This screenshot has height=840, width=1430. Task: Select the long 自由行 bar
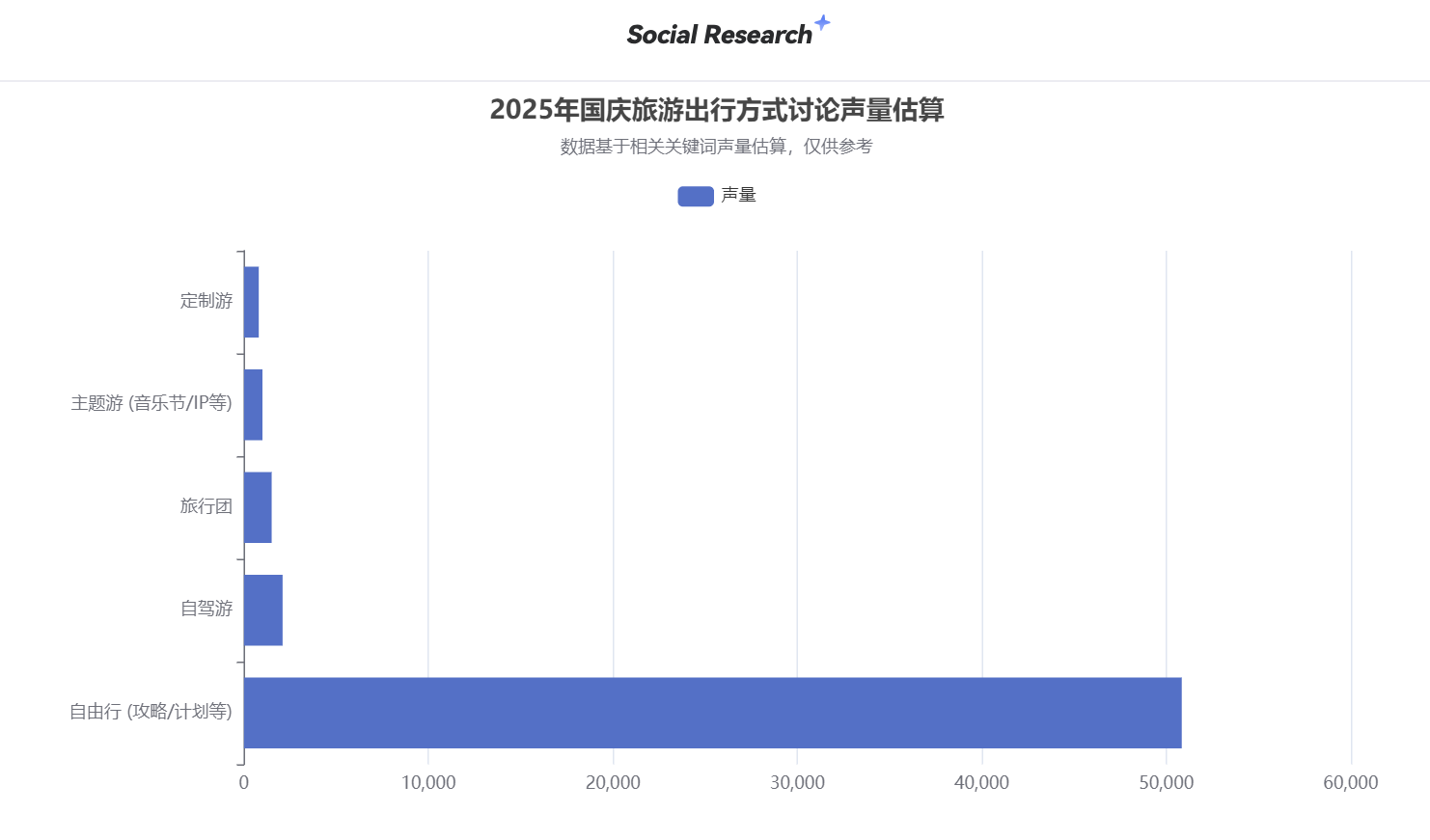point(713,713)
